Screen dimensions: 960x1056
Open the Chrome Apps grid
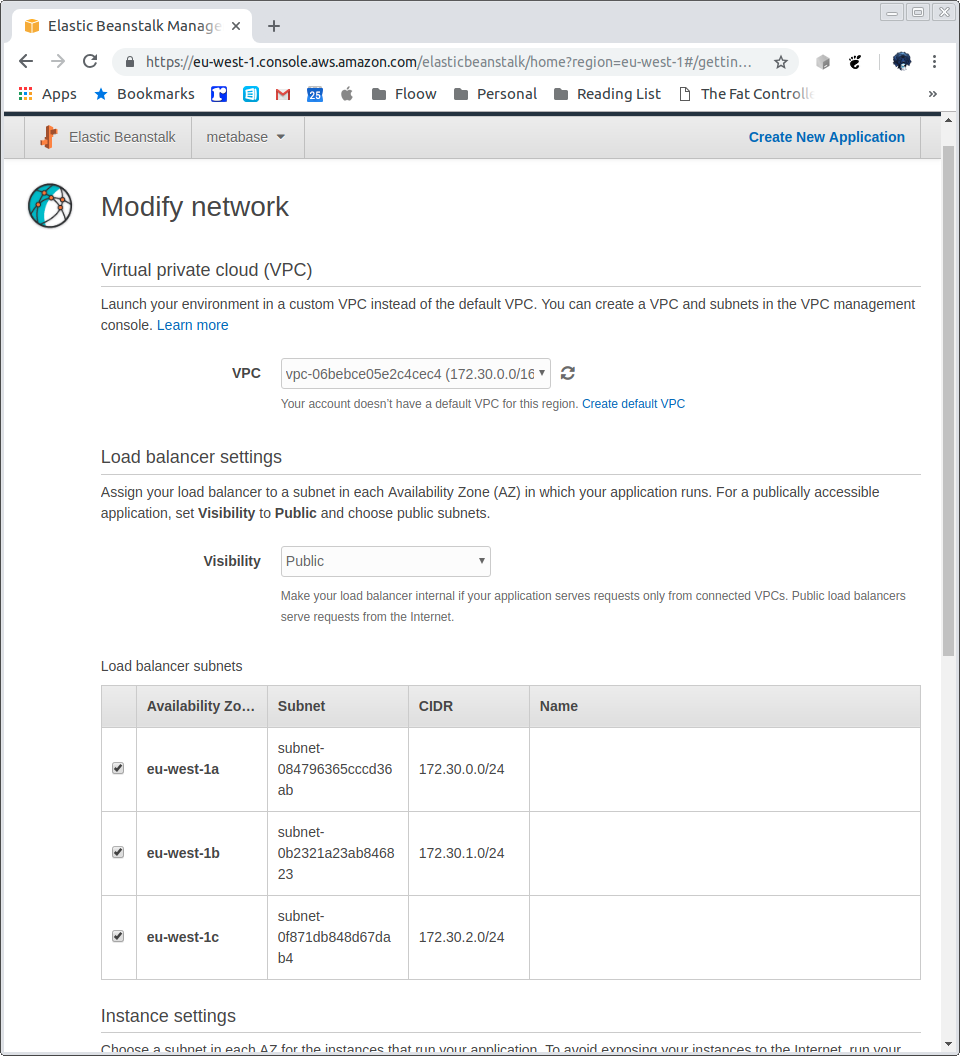point(24,93)
